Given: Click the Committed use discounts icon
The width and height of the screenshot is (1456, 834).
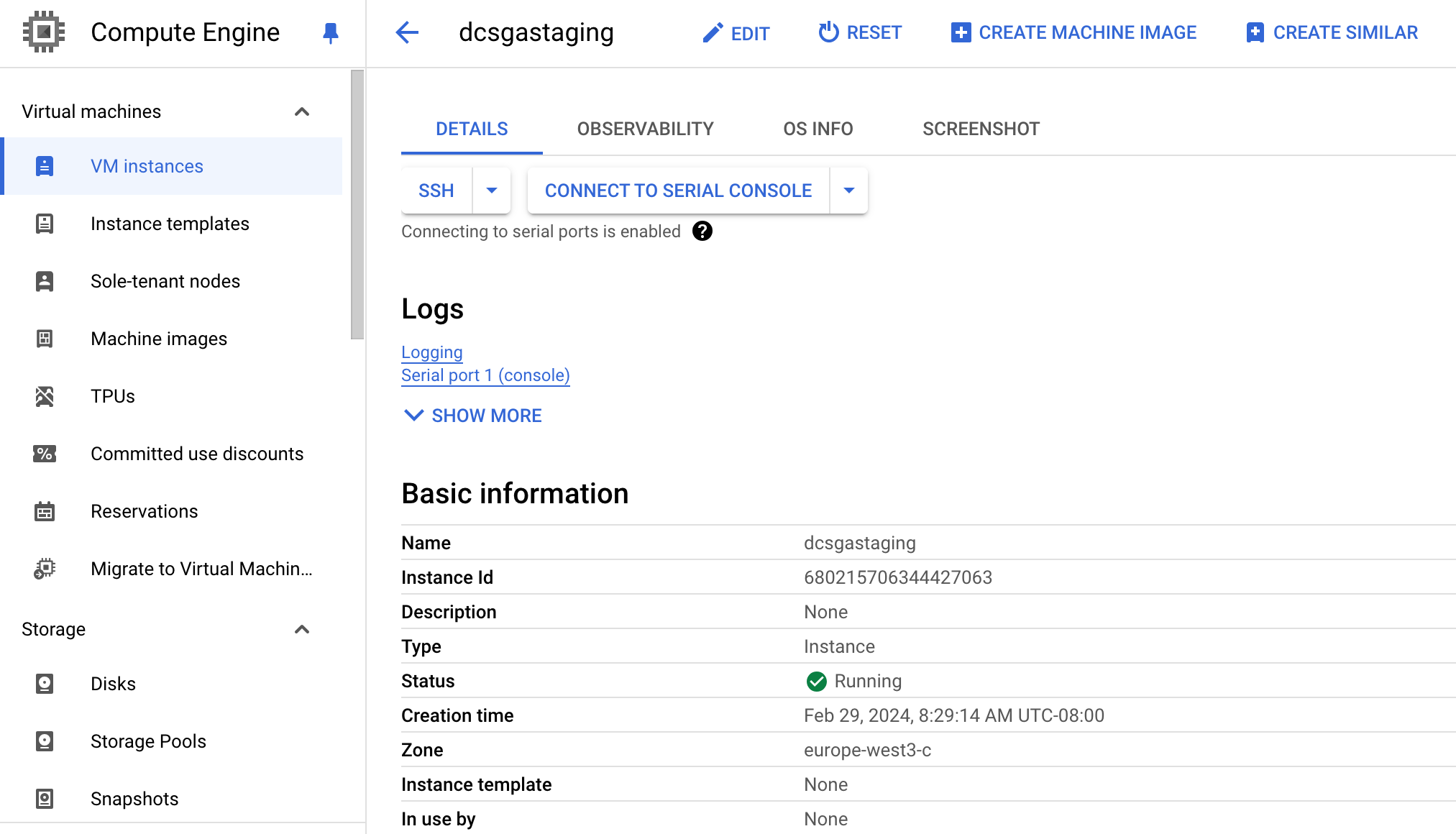Looking at the screenshot, I should (44, 454).
